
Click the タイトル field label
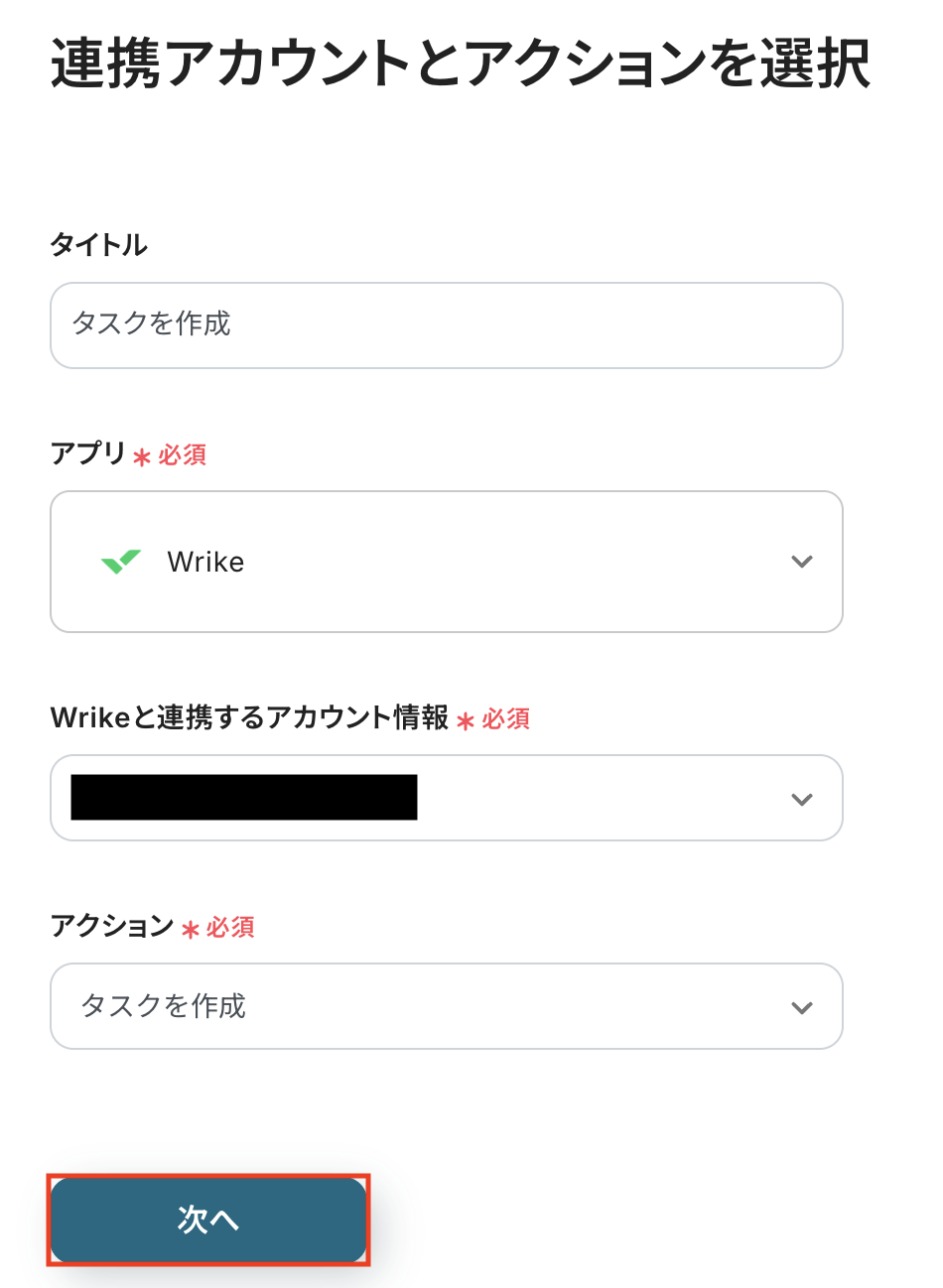coord(99,245)
